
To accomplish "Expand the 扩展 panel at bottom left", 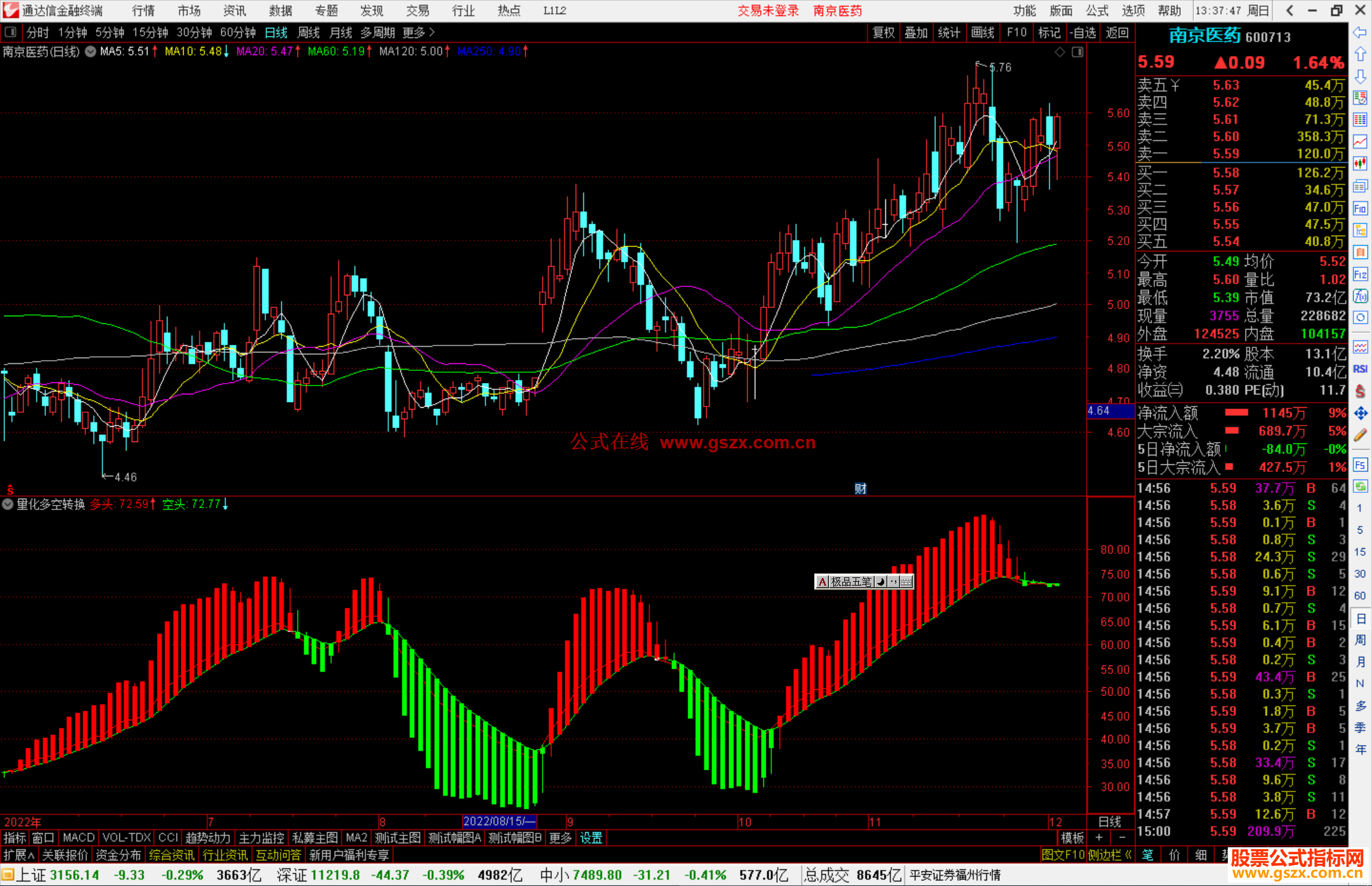I will pos(18,855).
